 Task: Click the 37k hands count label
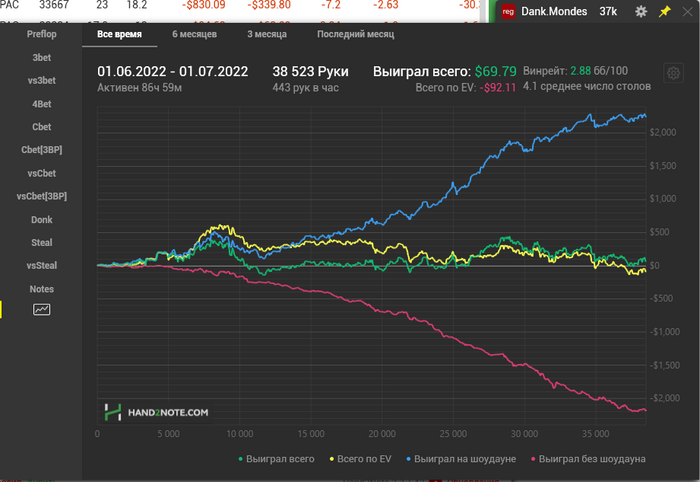coord(608,12)
